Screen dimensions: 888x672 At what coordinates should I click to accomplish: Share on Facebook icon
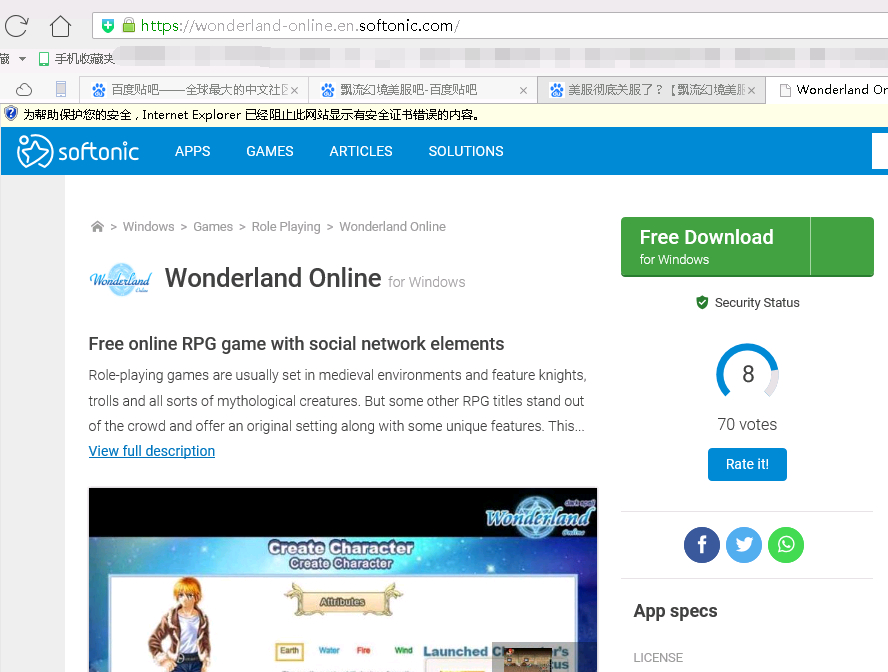click(x=702, y=545)
